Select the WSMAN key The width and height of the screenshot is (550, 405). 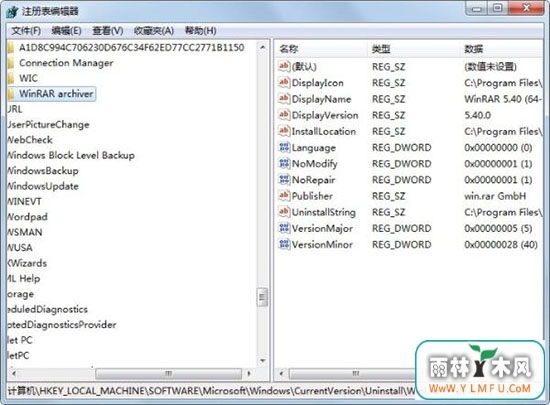tap(25, 232)
